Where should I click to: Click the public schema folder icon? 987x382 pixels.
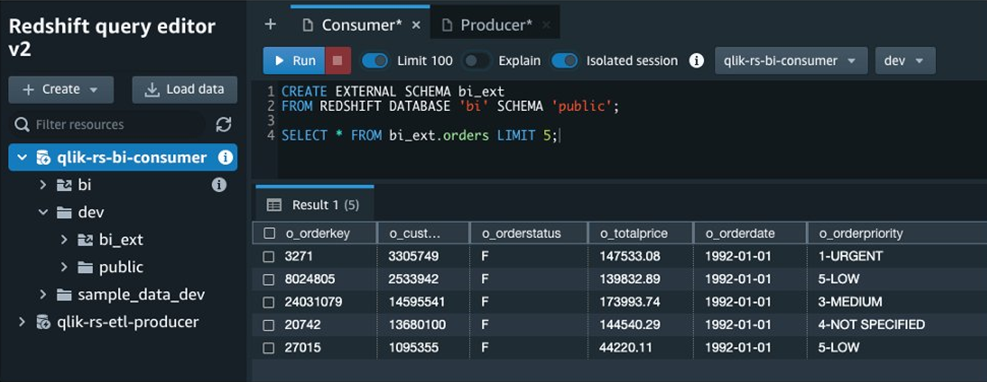click(85, 267)
